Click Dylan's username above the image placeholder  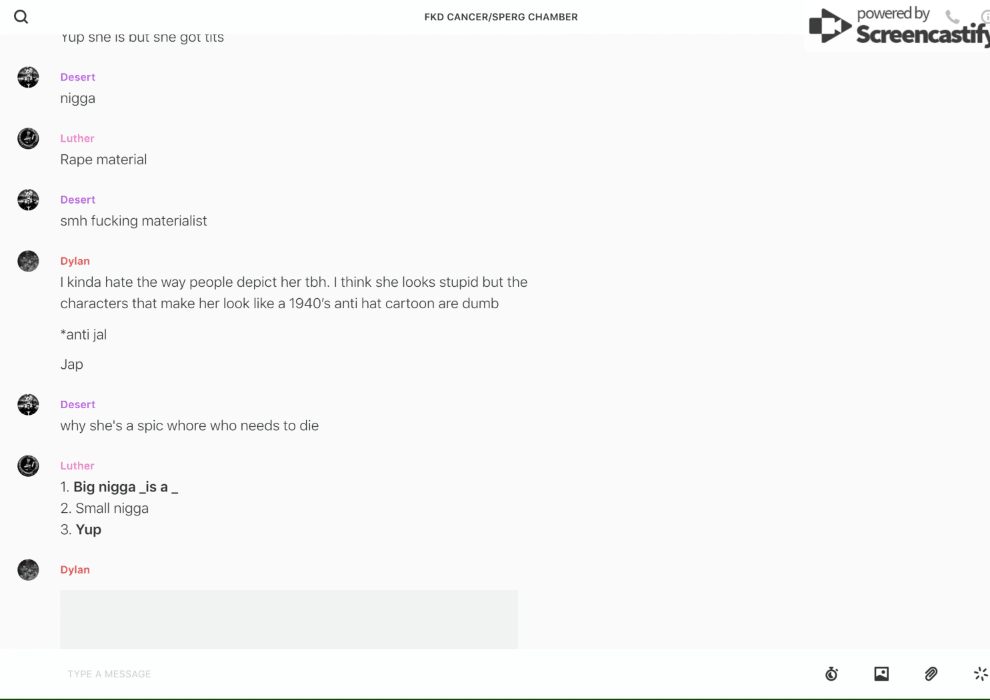click(x=75, y=570)
